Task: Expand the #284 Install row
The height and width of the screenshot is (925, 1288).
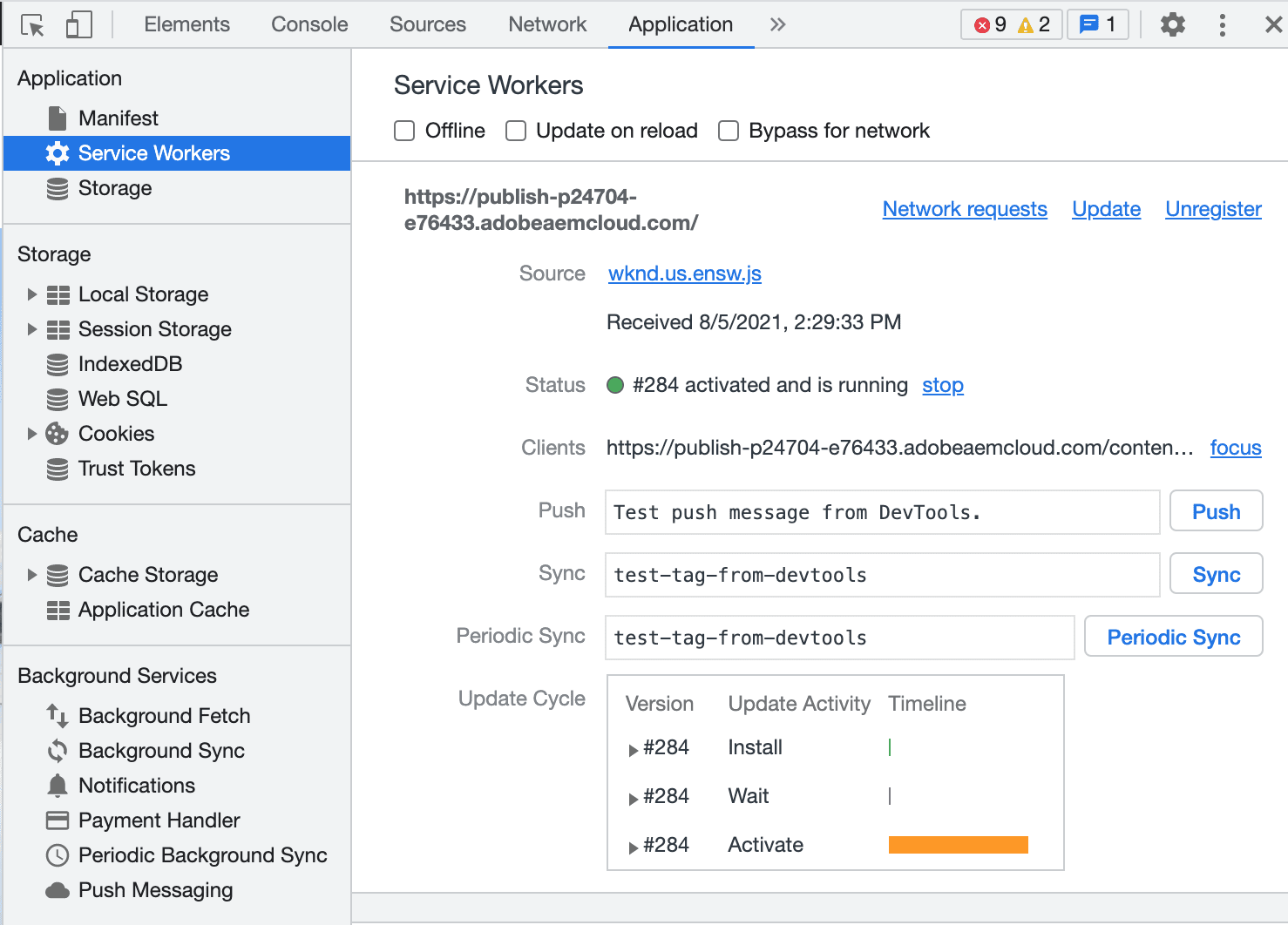Action: [x=633, y=748]
